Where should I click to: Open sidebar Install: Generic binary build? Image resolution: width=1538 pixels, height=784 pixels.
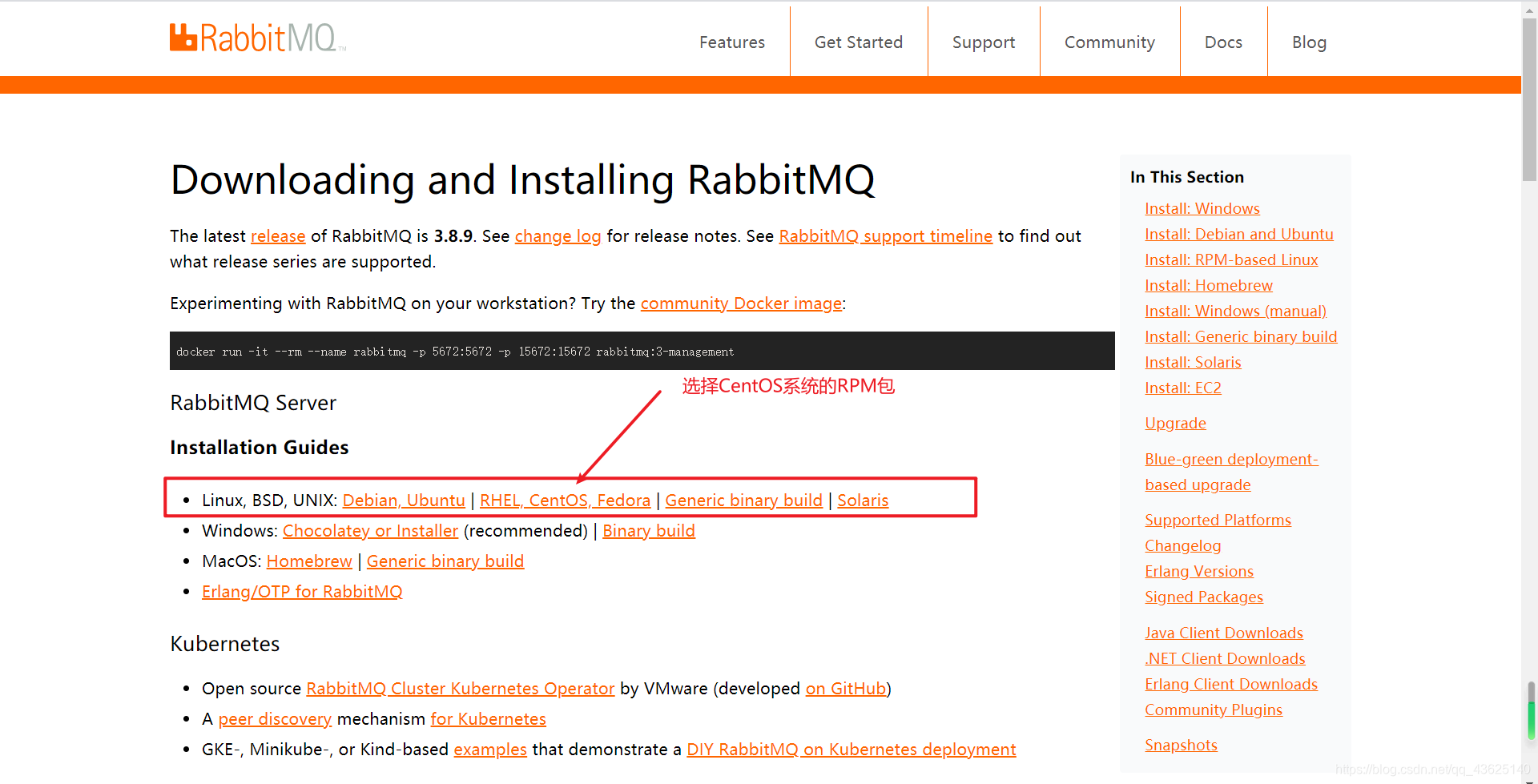click(x=1241, y=337)
